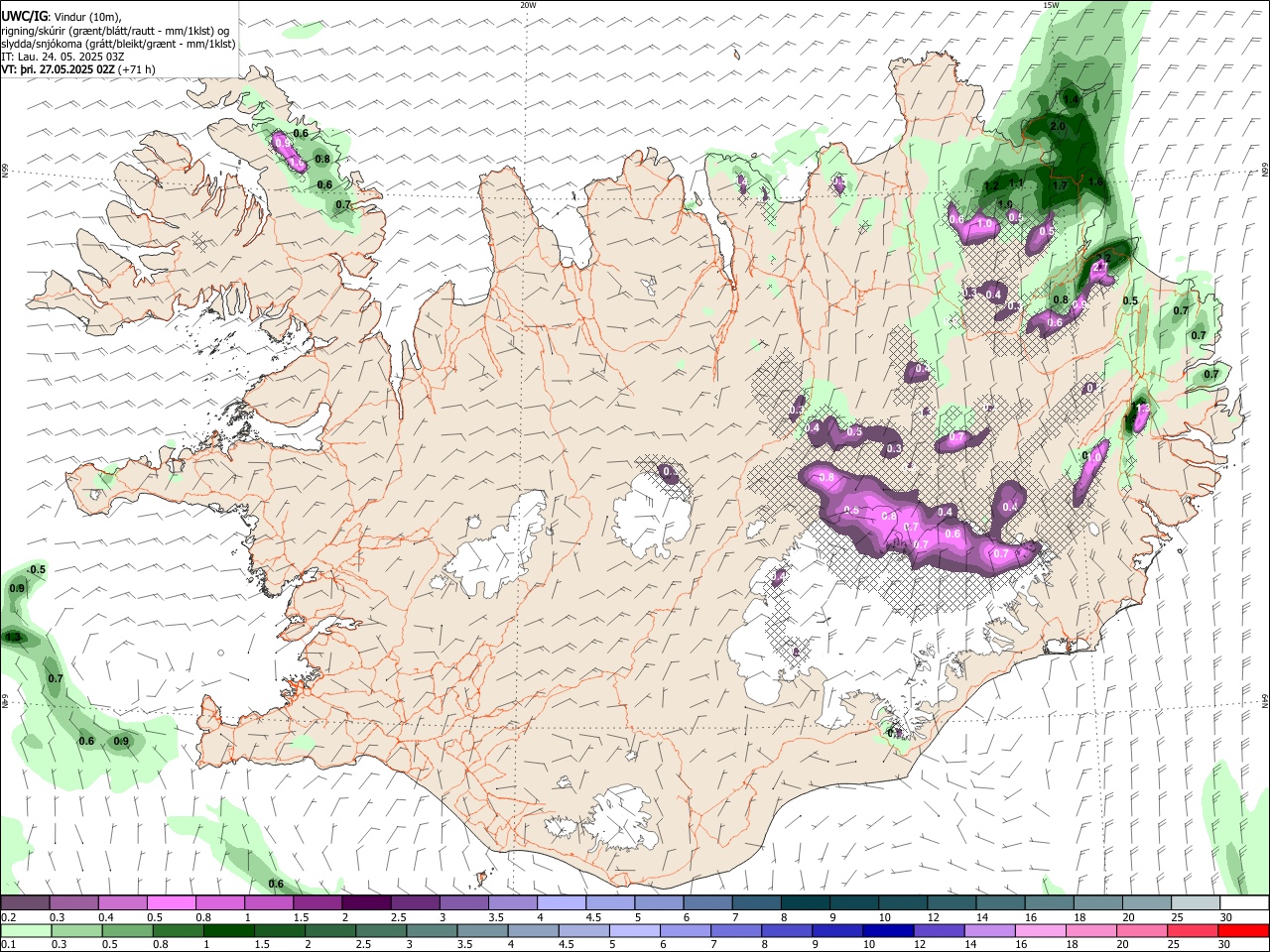Image resolution: width=1270 pixels, height=952 pixels.
Task: Click the 1.5 label in lower legend row
Action: (x=262, y=944)
